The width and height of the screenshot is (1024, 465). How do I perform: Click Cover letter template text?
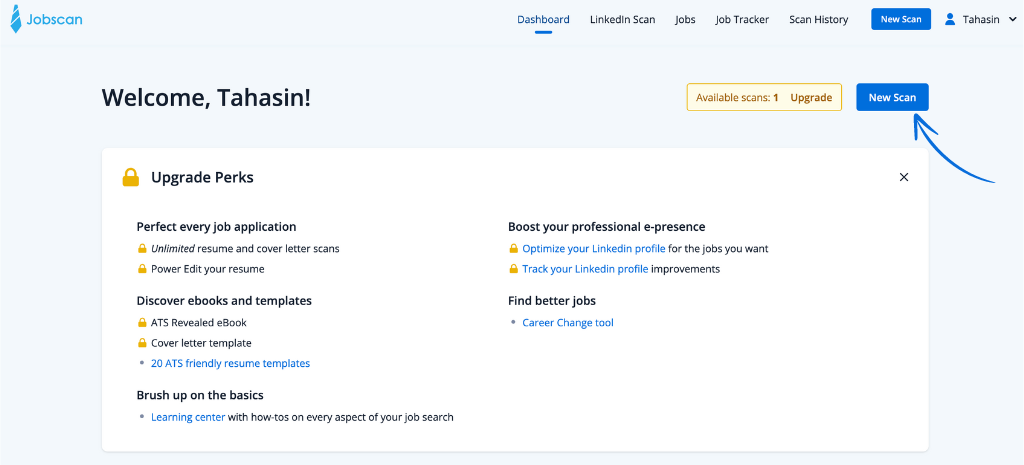[201, 343]
